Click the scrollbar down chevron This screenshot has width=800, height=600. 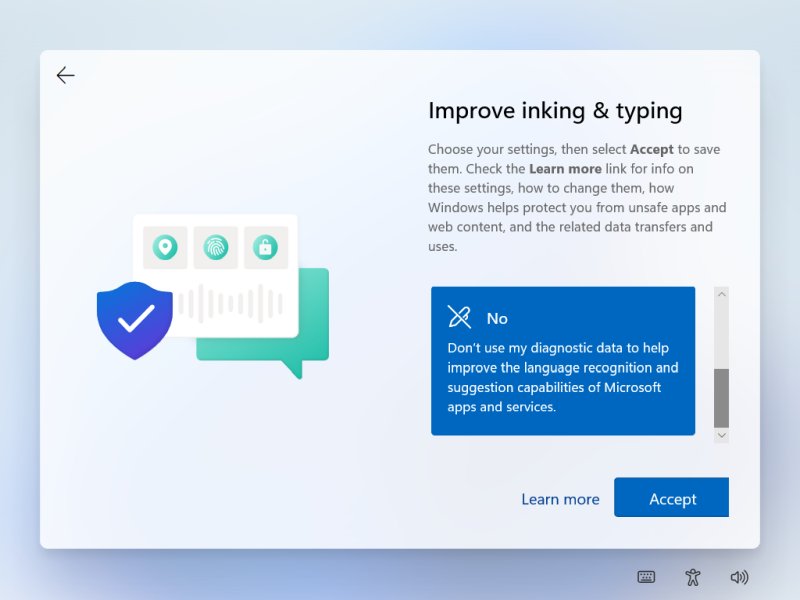722,435
